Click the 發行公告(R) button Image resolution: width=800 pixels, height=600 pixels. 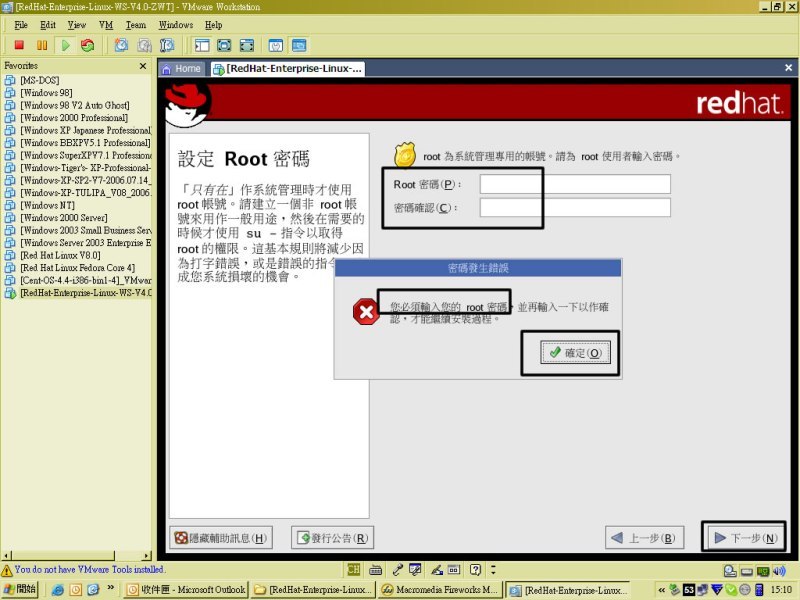[x=333, y=538]
